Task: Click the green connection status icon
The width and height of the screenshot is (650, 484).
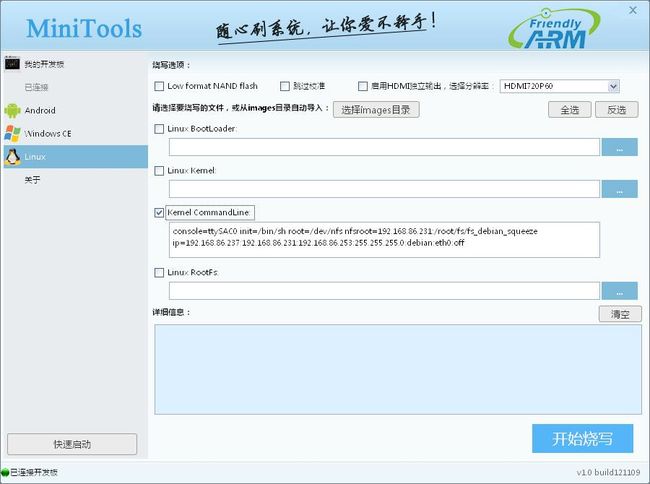Action: pos(5,472)
